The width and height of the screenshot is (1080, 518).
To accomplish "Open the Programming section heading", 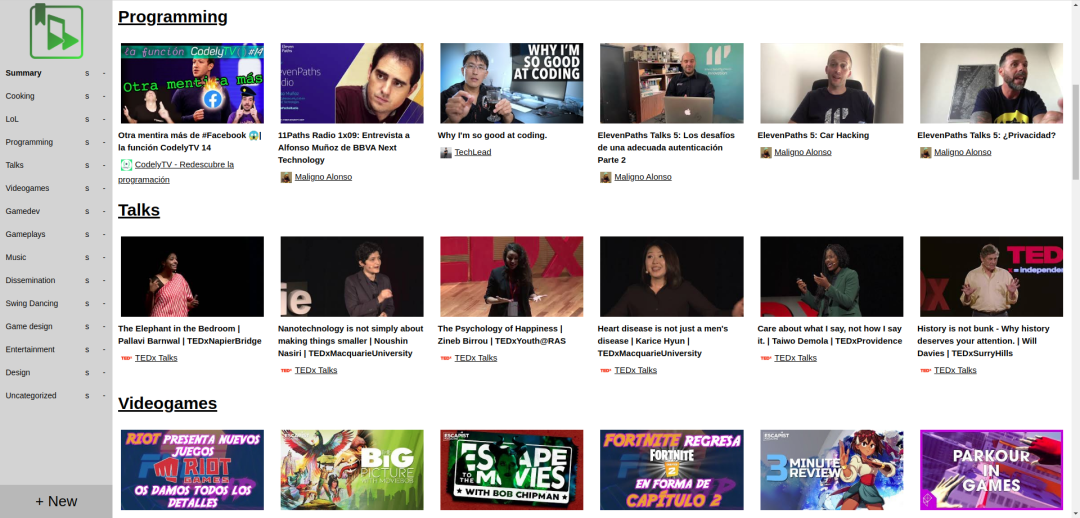I will (x=173, y=17).
